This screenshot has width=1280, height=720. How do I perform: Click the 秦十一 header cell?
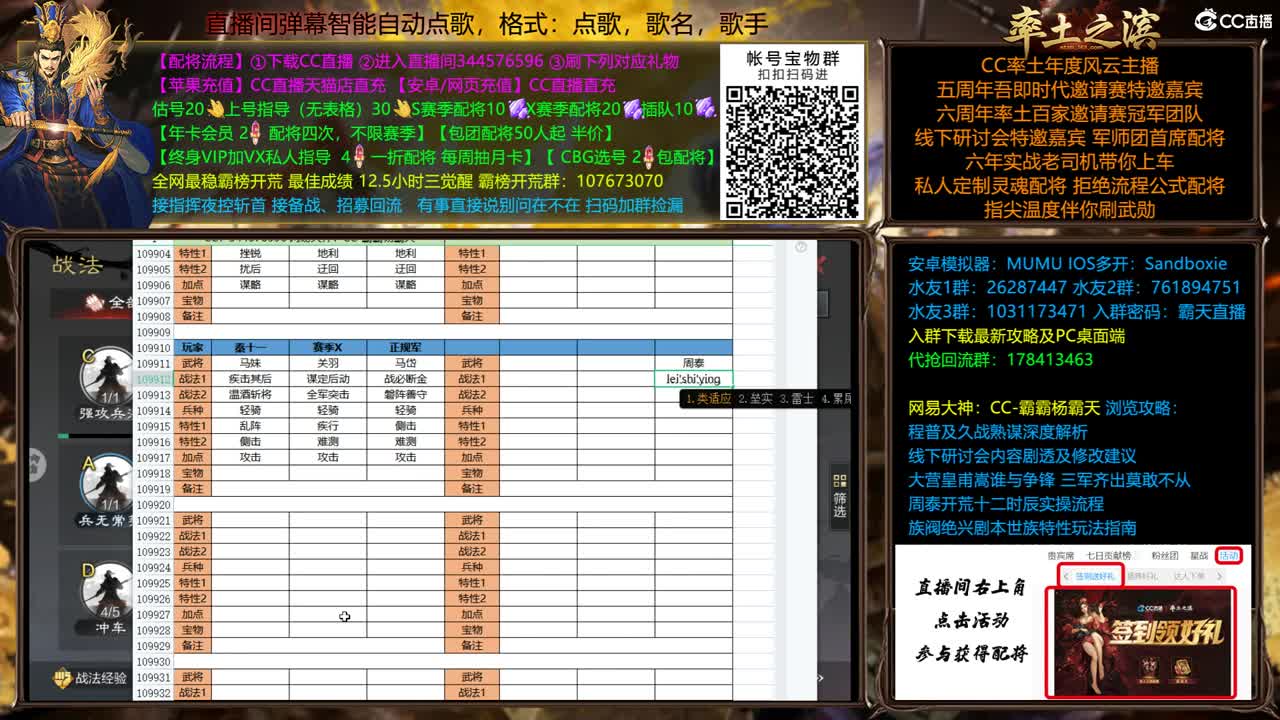pyautogui.click(x=250, y=347)
